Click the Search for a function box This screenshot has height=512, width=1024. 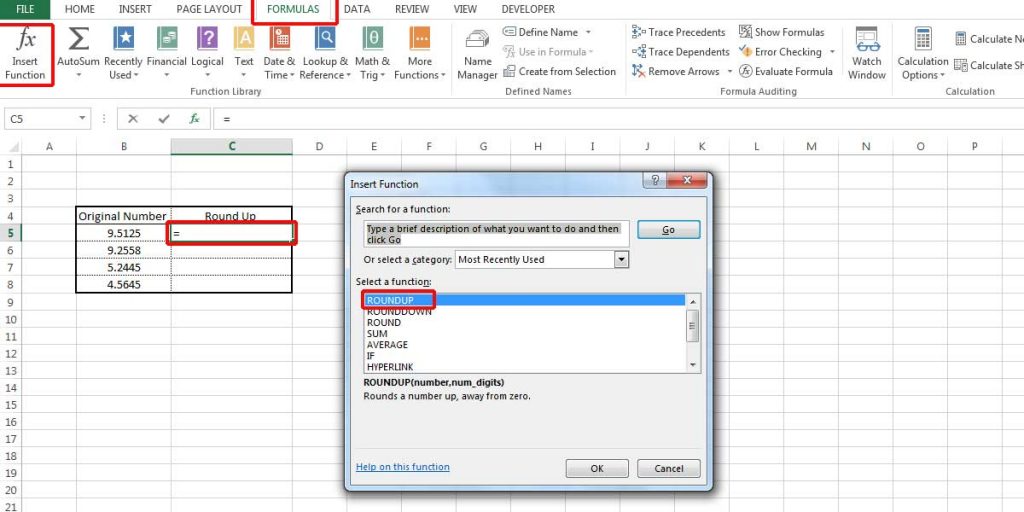pyautogui.click(x=496, y=234)
